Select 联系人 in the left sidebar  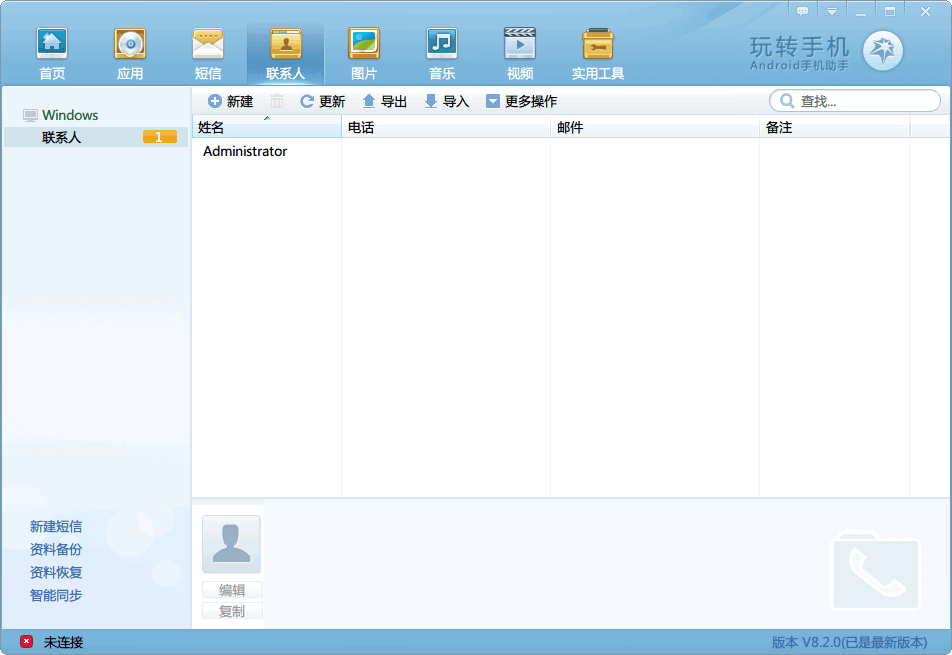point(96,137)
